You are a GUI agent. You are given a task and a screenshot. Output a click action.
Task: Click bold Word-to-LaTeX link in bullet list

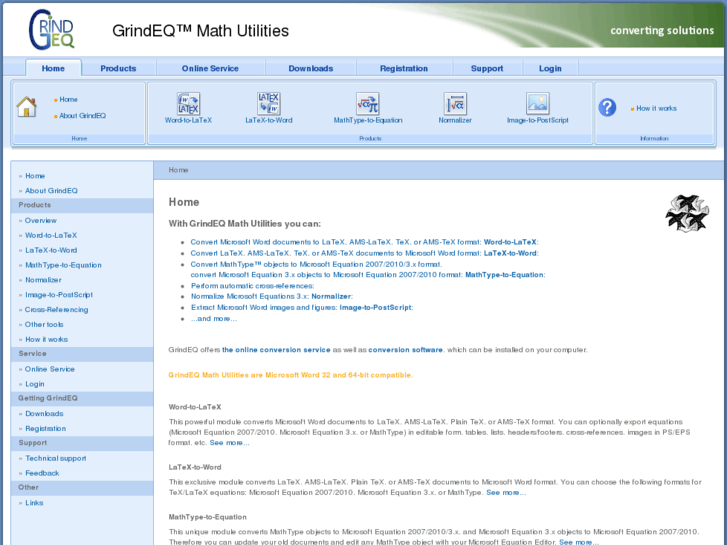[510, 242]
